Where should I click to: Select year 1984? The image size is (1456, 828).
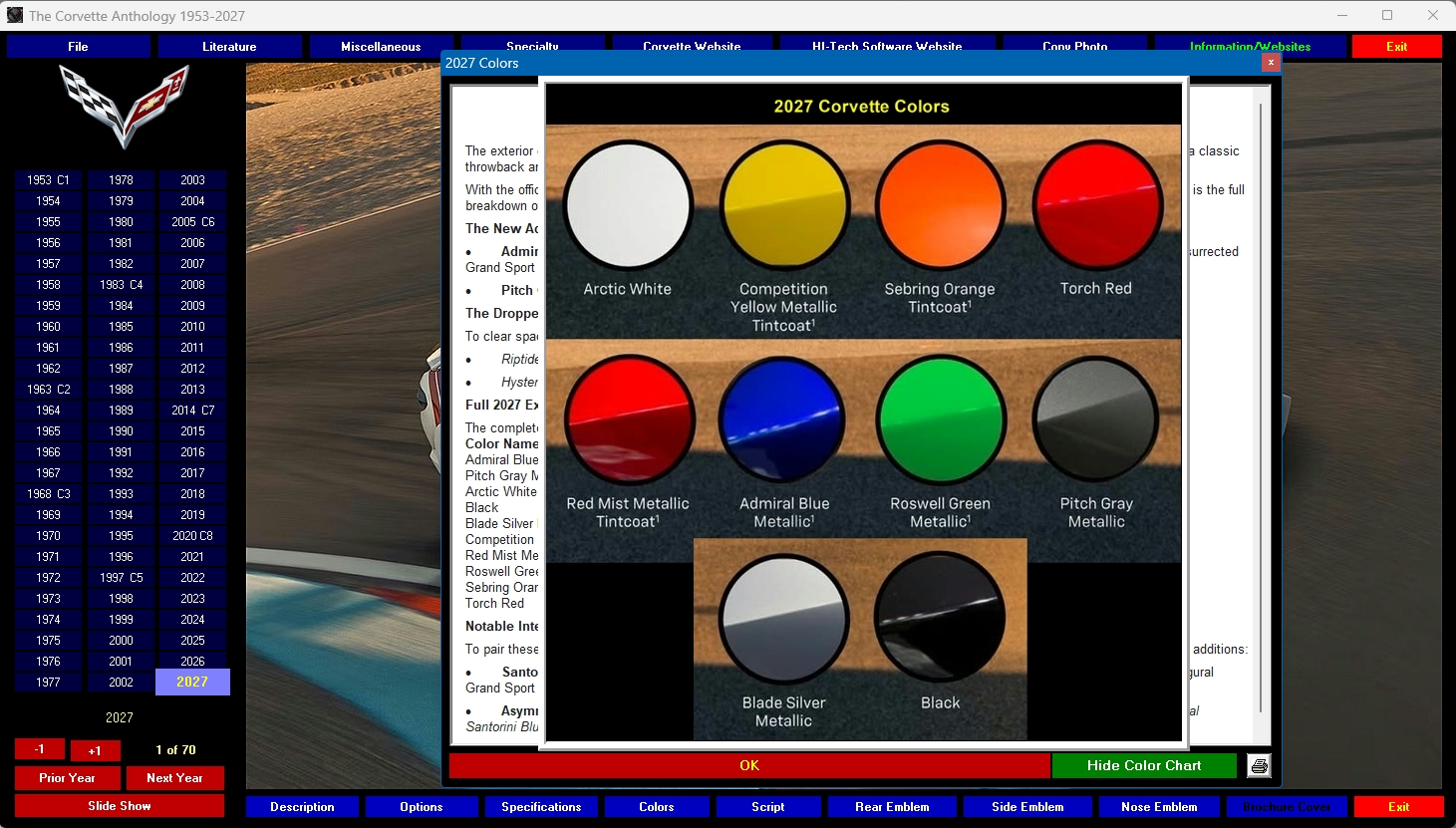[x=121, y=306]
